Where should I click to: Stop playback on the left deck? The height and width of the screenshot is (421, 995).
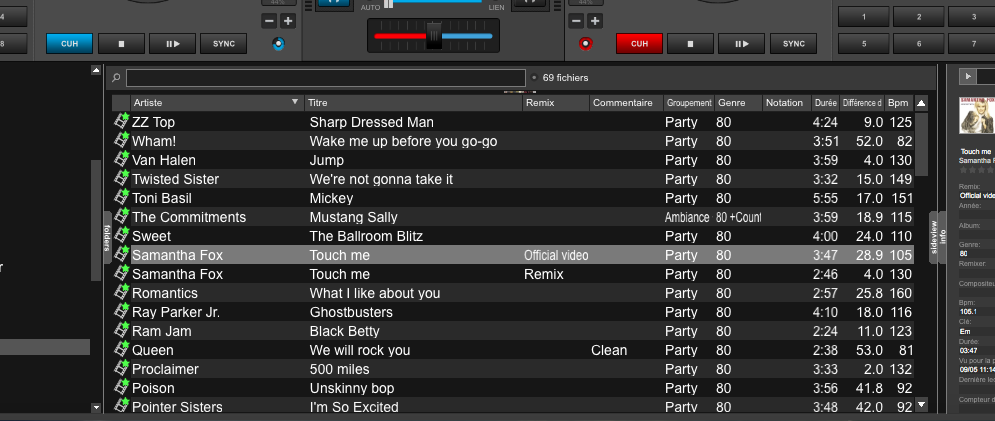point(121,44)
